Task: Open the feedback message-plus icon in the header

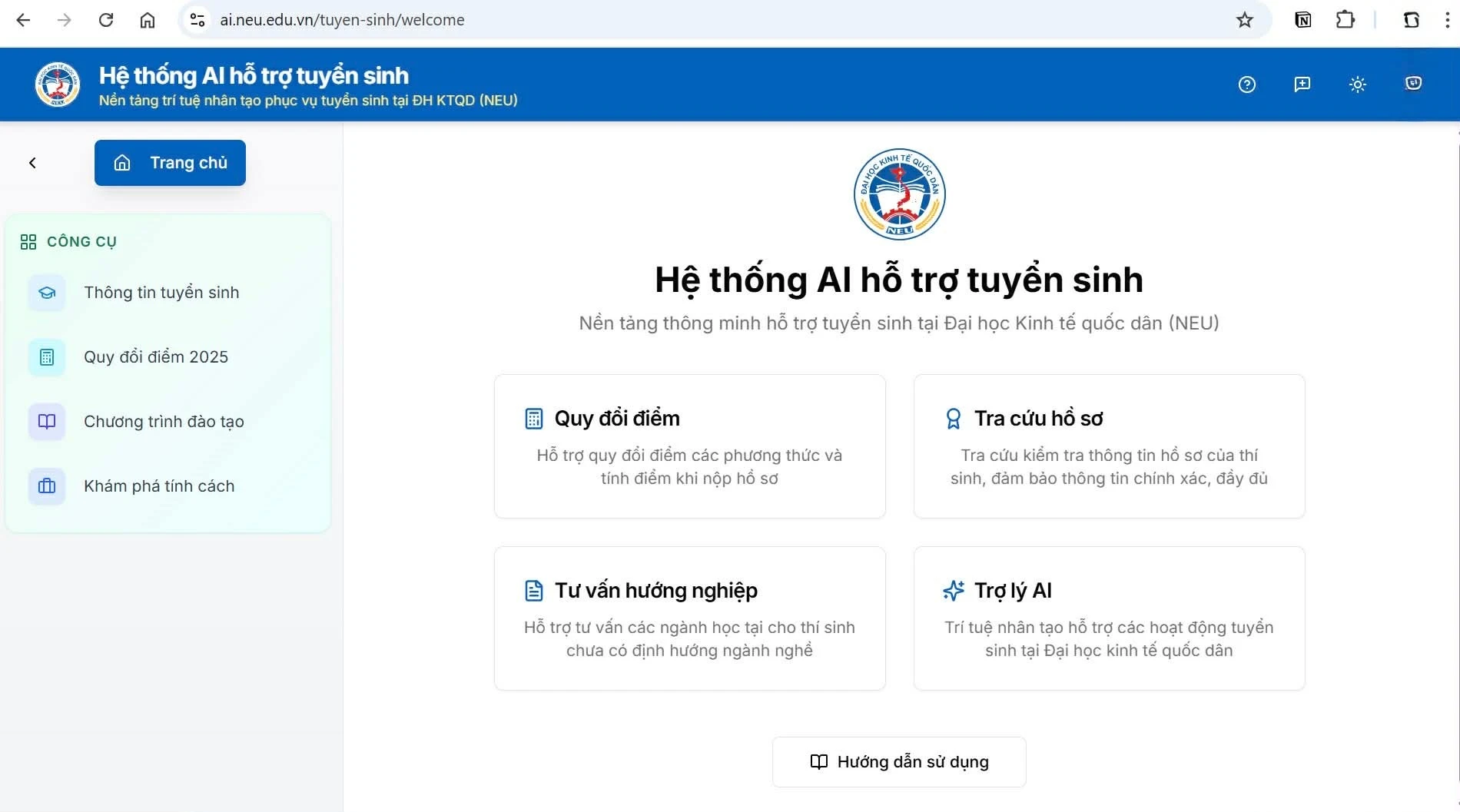Action: [1302, 85]
